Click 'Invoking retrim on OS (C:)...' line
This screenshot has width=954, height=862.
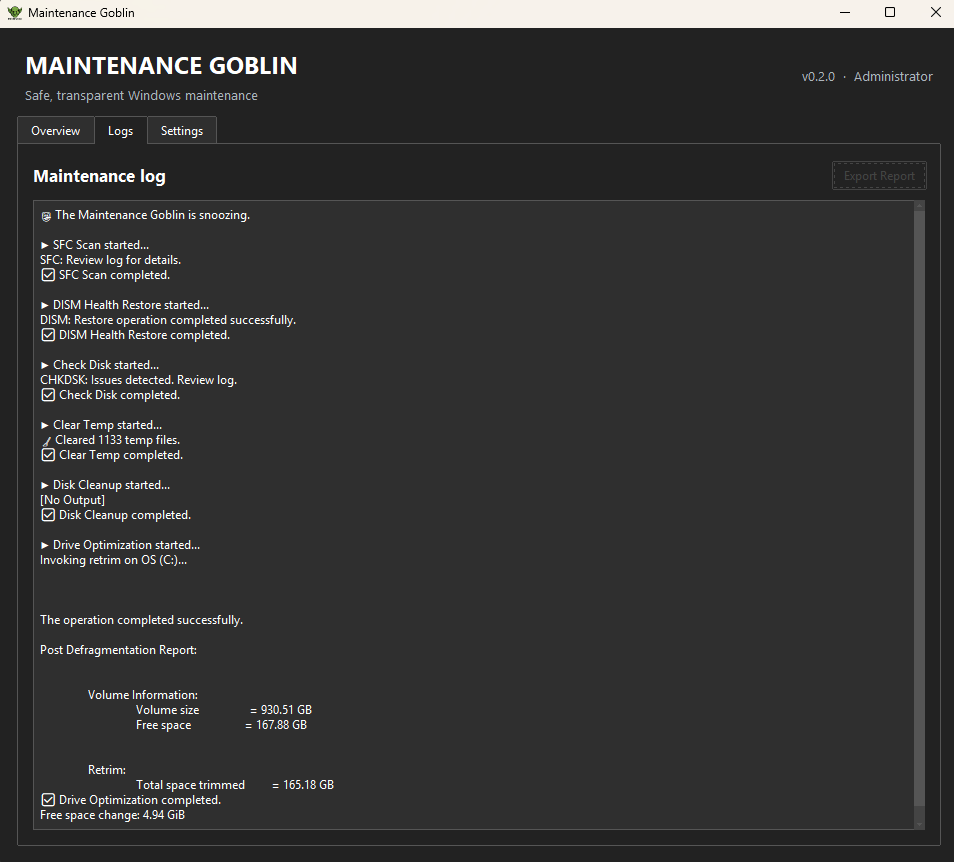113,560
